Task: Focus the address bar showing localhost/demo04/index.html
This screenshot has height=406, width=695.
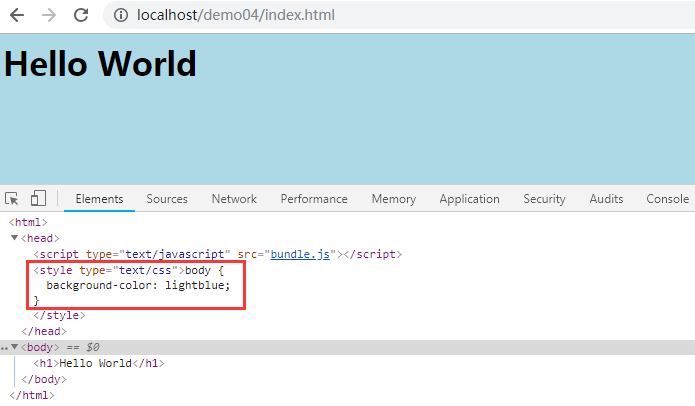Action: [x=399, y=15]
